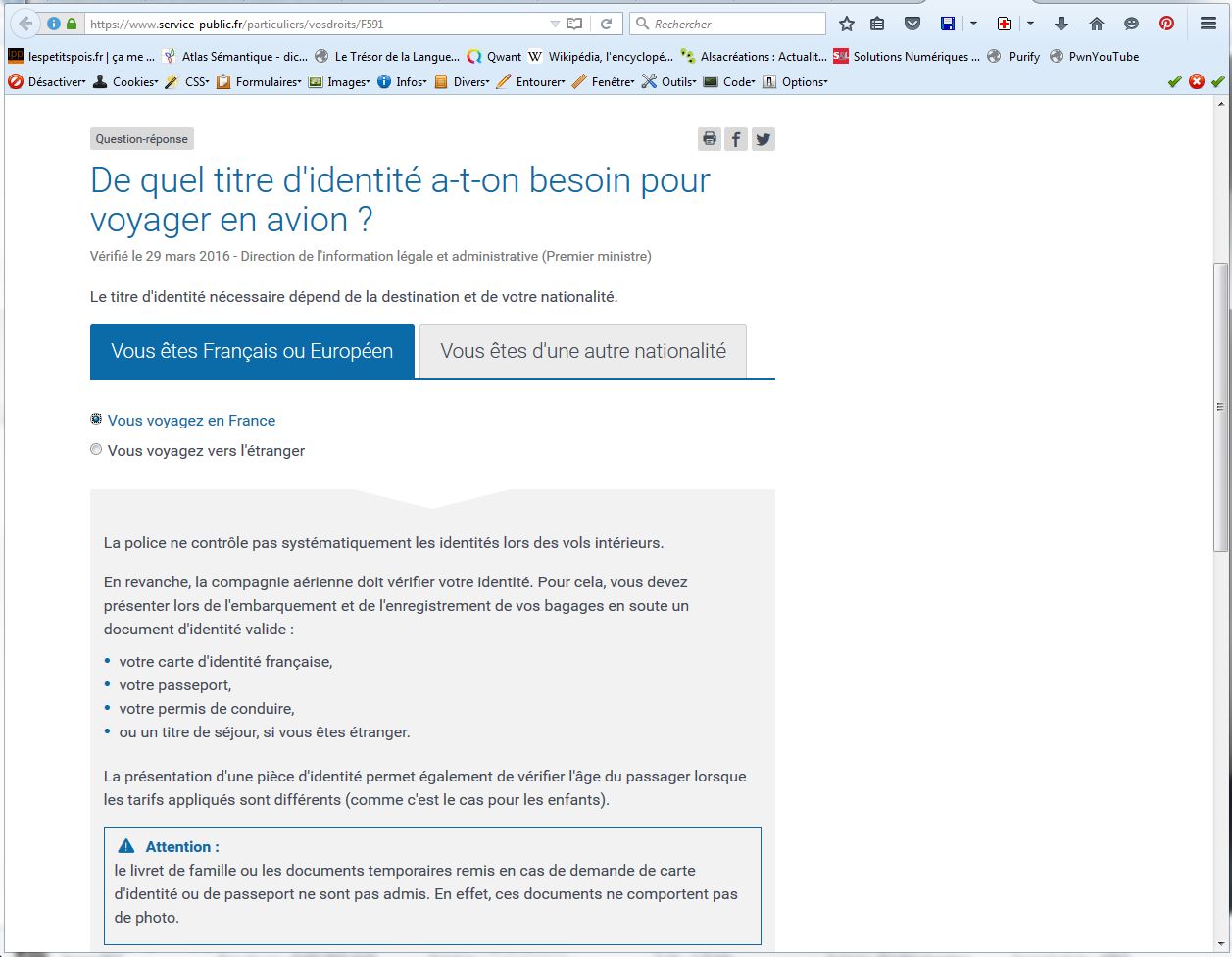Open the Images developer dropdown
This screenshot has height=957, width=1232.
[340, 82]
